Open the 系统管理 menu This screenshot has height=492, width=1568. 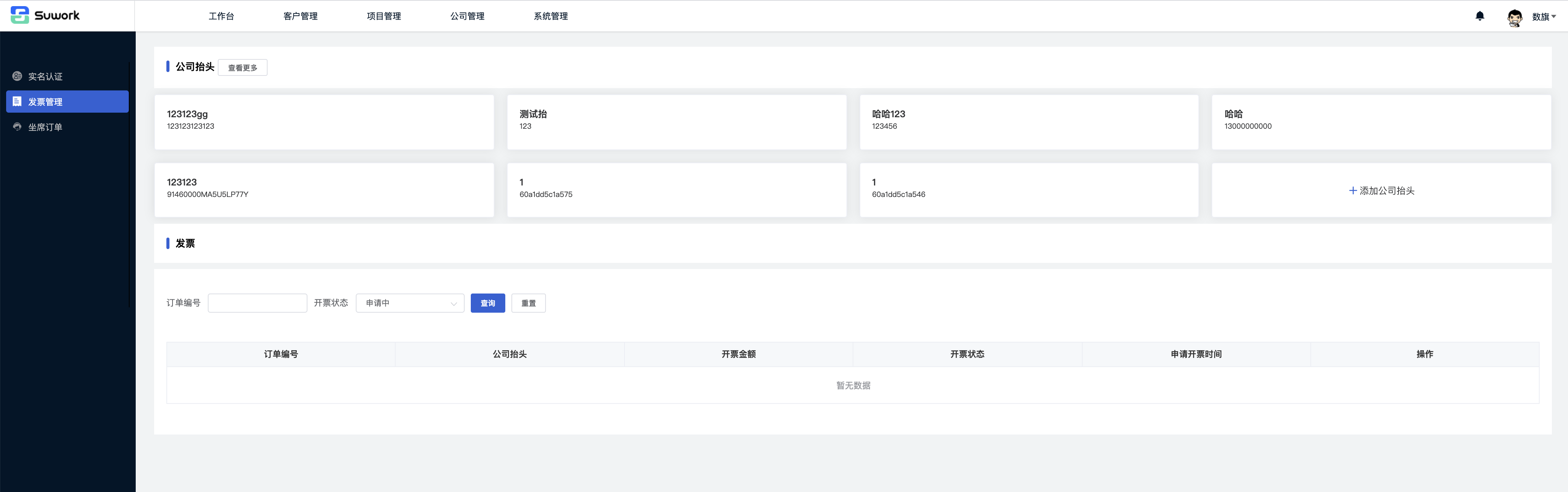(x=550, y=16)
